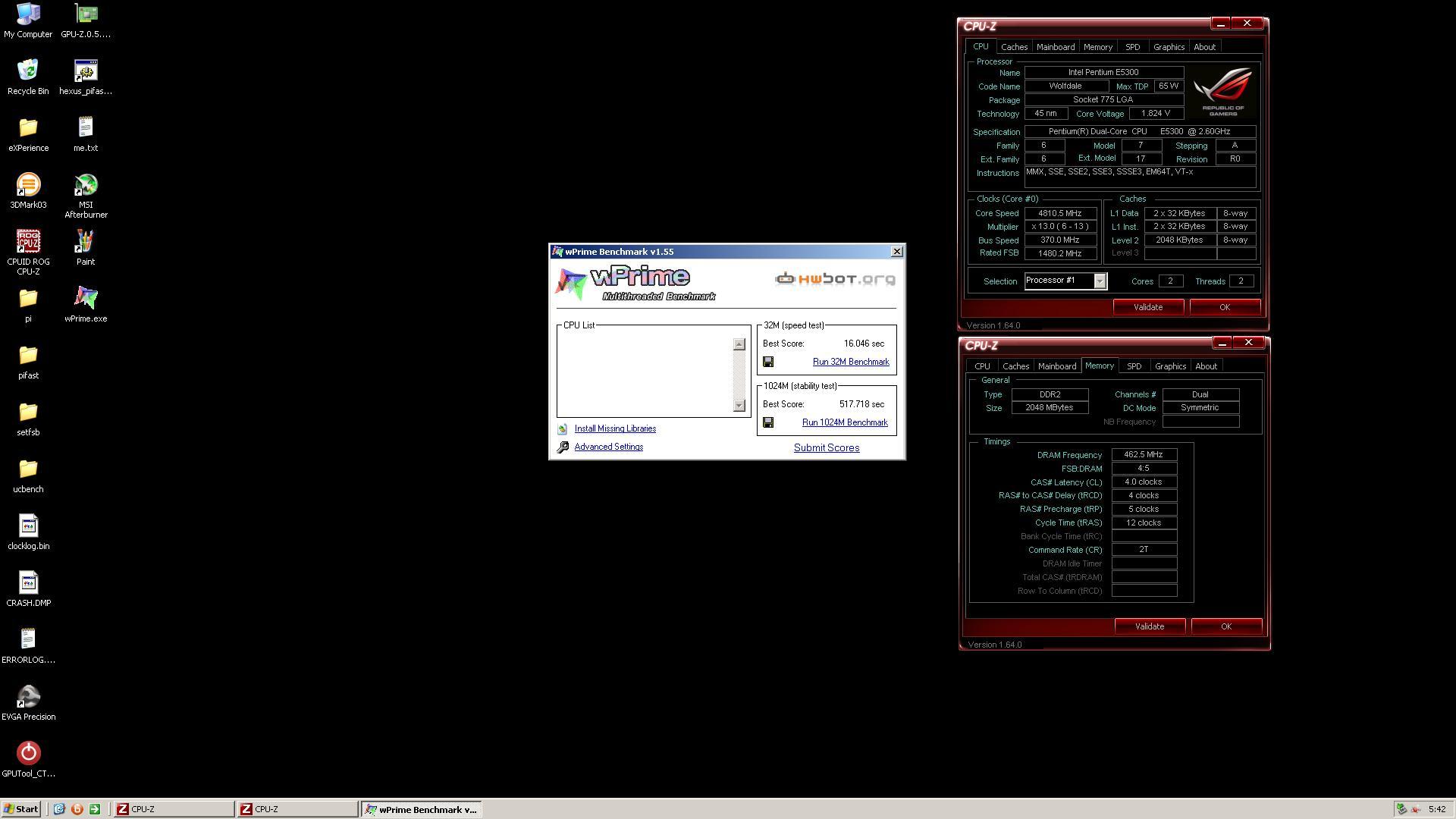The width and height of the screenshot is (1456, 819).
Task: Click Install Missing Libraries link
Action: [x=615, y=429]
